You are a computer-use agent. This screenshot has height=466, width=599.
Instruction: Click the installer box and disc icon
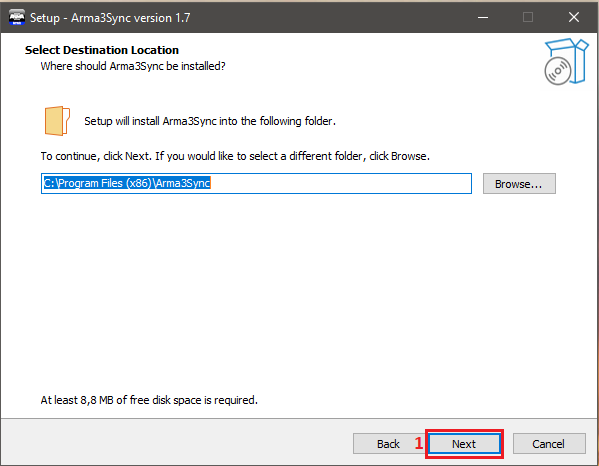(566, 61)
